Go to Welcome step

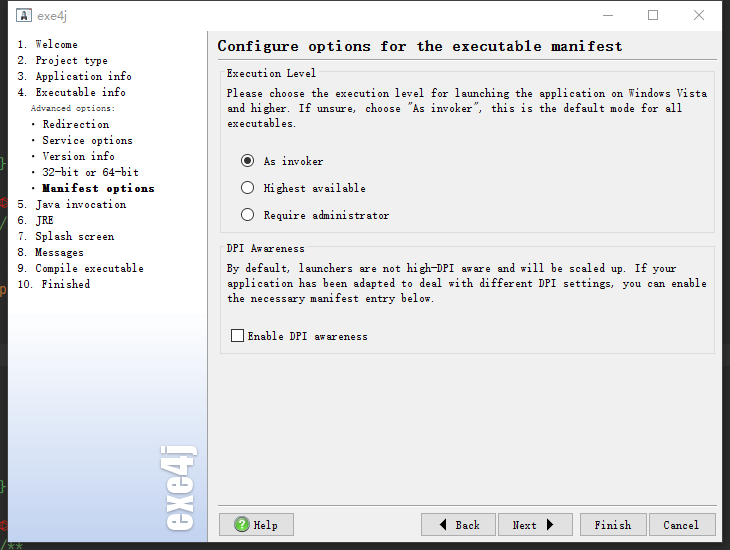(56, 44)
